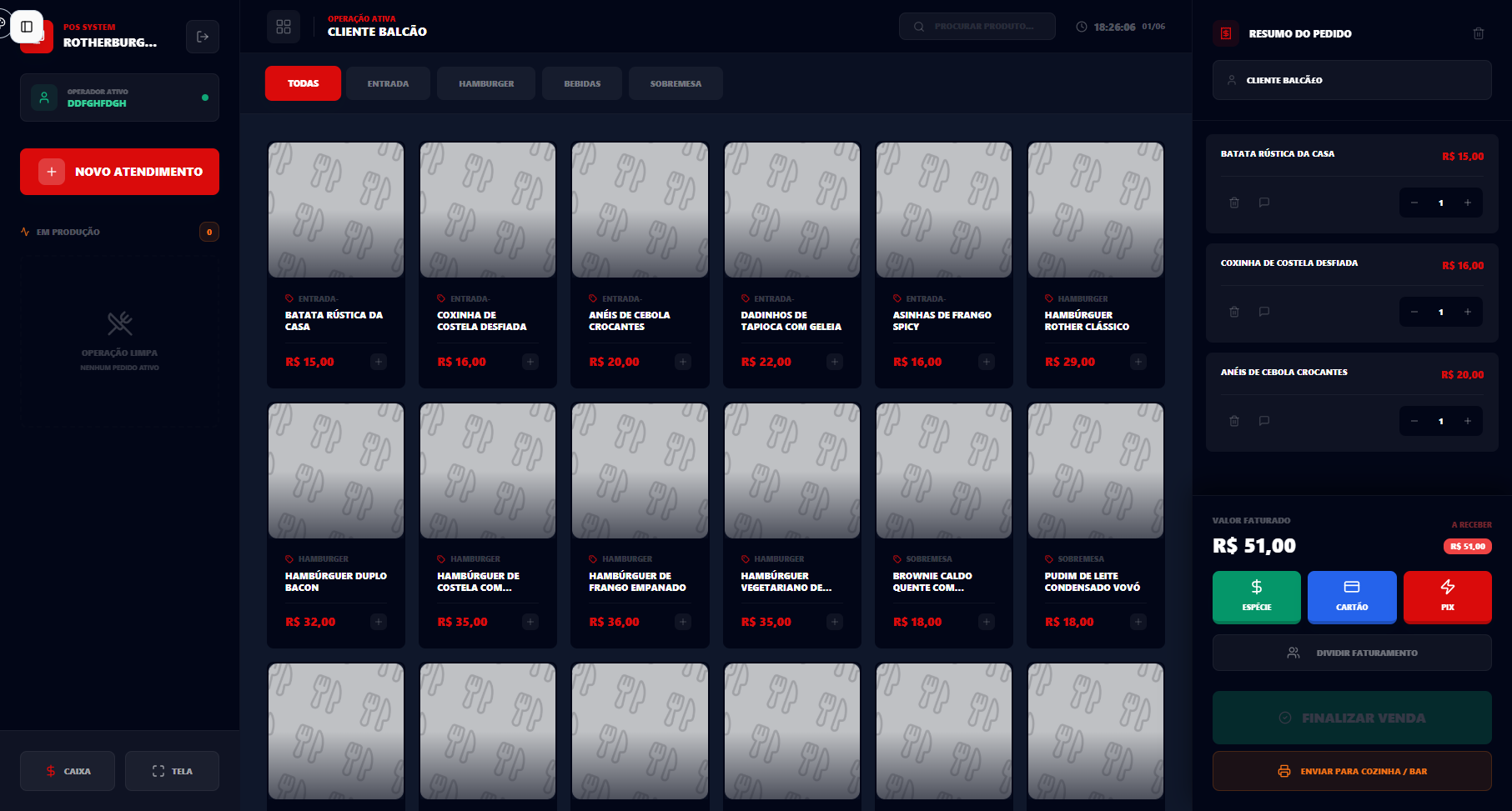The image size is (1512, 811).
Task: Add Pudim de Leite Condensado with plus
Action: click(1138, 622)
